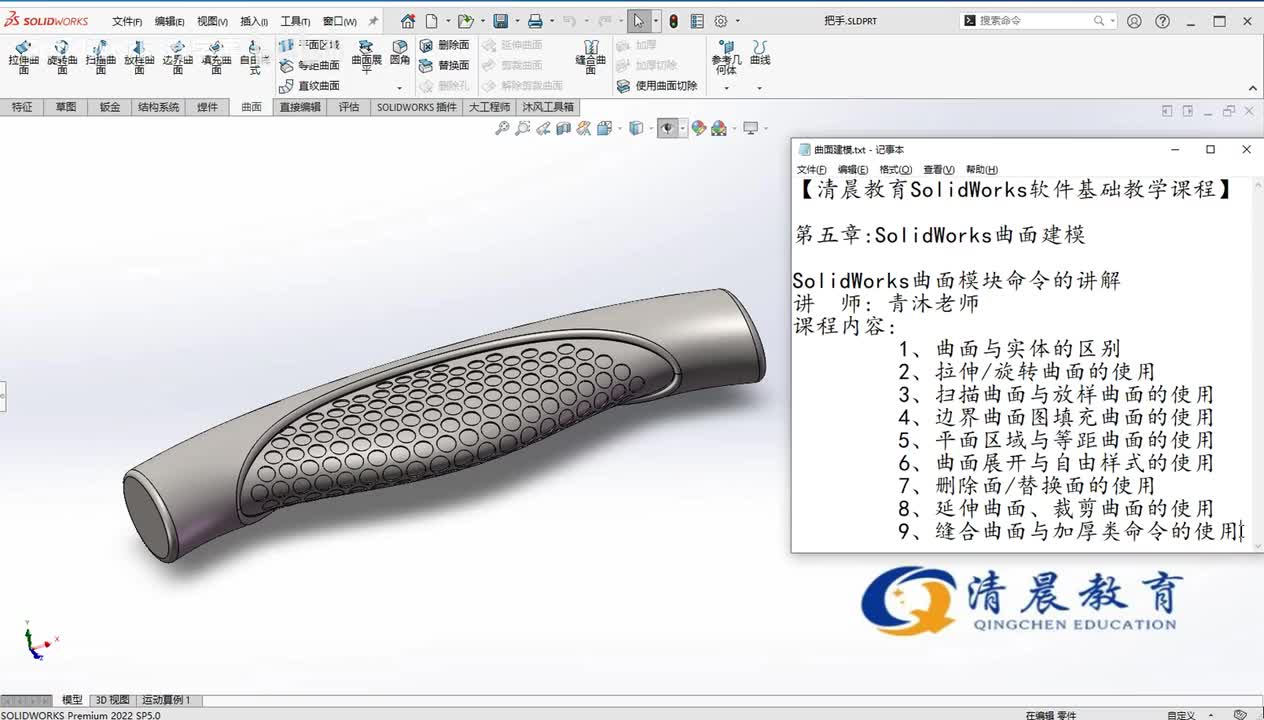
Task: Select the 填充曲面 filled surface tool
Action: (x=216, y=58)
